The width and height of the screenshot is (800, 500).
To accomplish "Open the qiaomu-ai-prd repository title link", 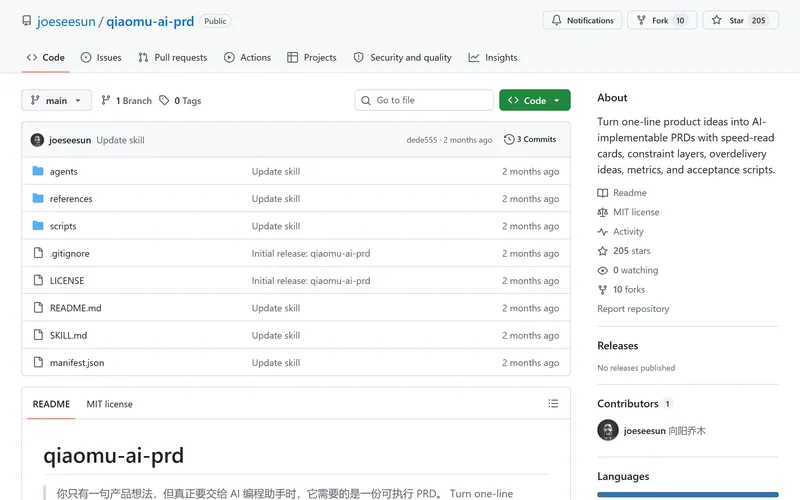I will point(150,21).
